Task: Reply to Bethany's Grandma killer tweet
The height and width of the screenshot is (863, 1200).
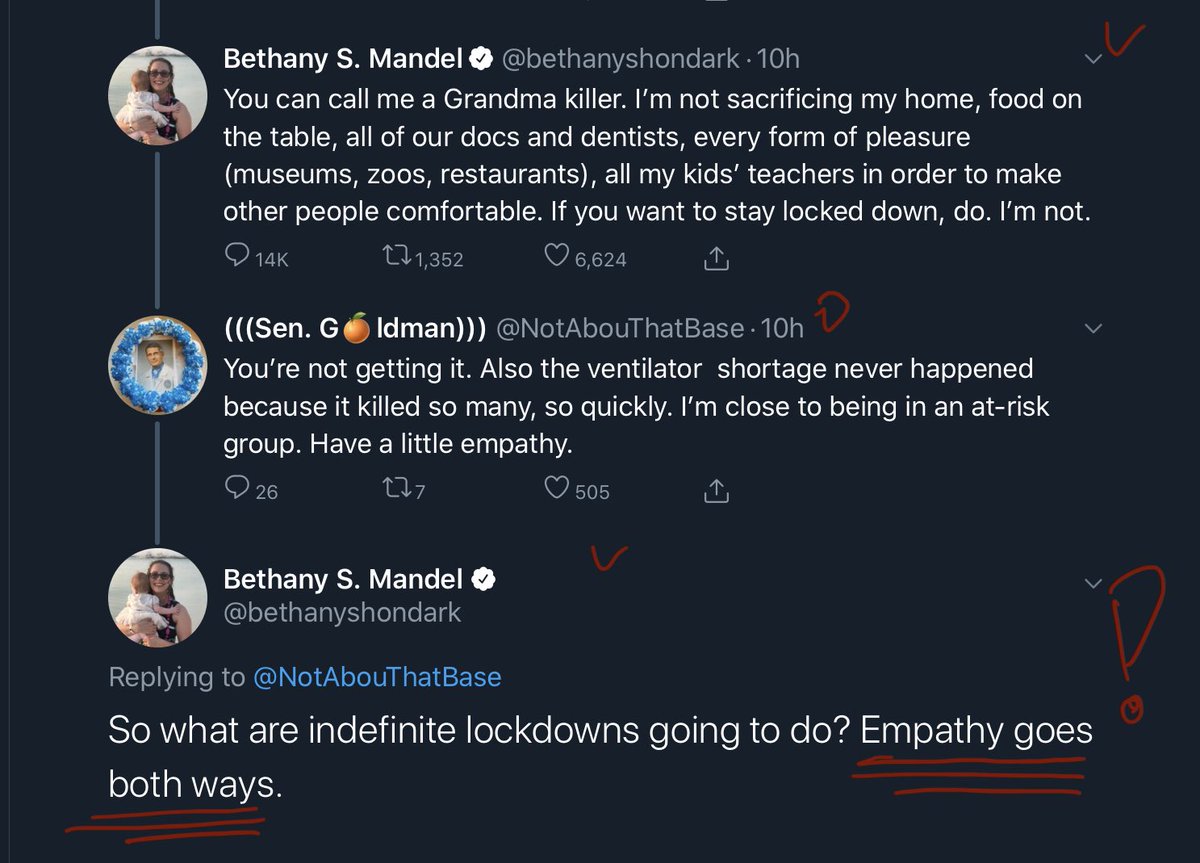Action: [x=237, y=257]
